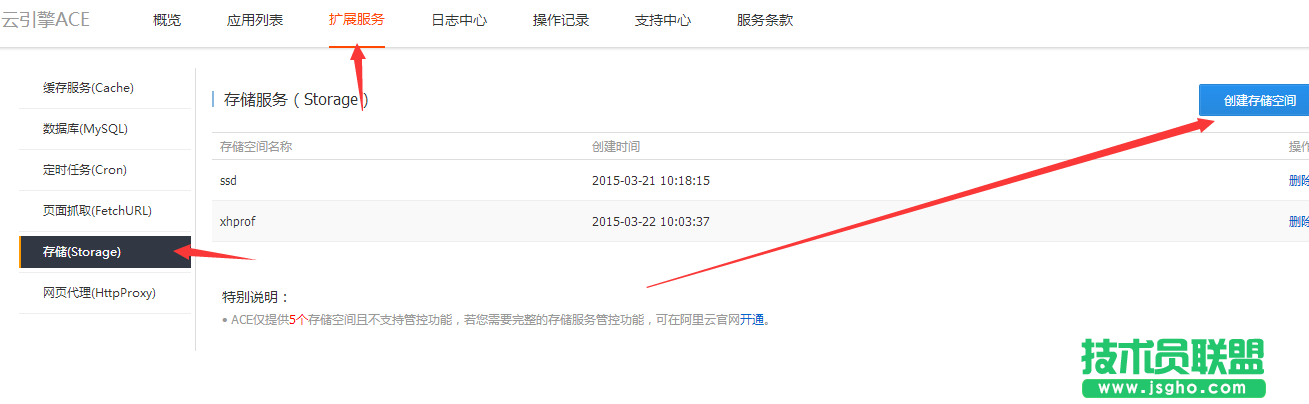
Task: Open 服务条款 tab
Action: tap(765, 20)
